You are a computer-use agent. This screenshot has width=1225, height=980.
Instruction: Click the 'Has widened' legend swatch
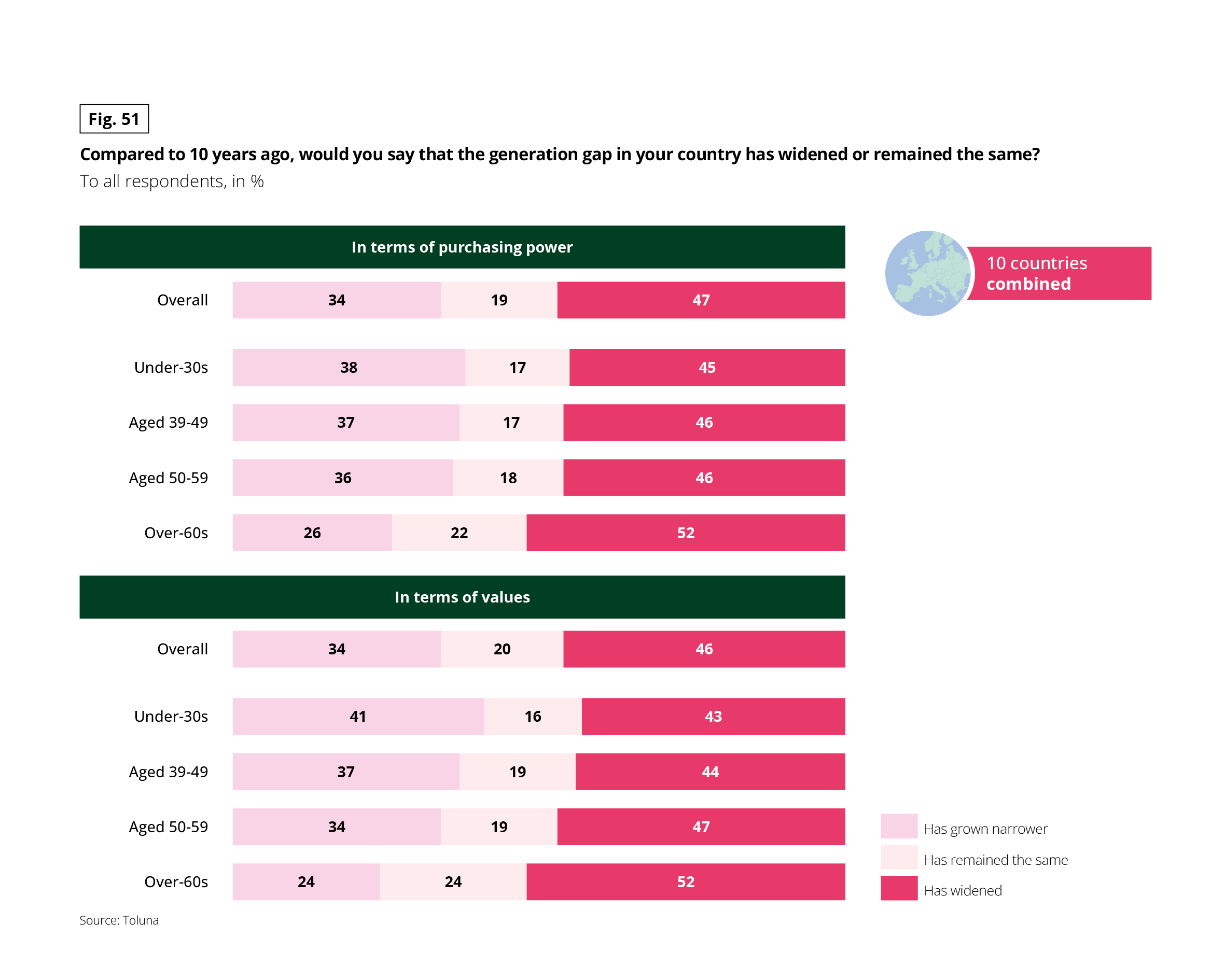click(899, 888)
